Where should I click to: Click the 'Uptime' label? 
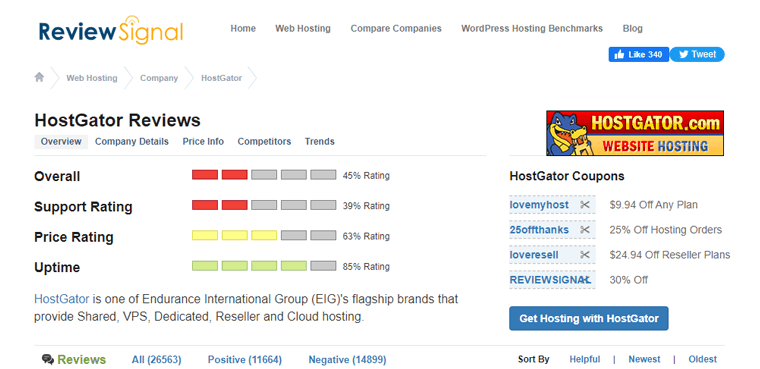point(57,268)
